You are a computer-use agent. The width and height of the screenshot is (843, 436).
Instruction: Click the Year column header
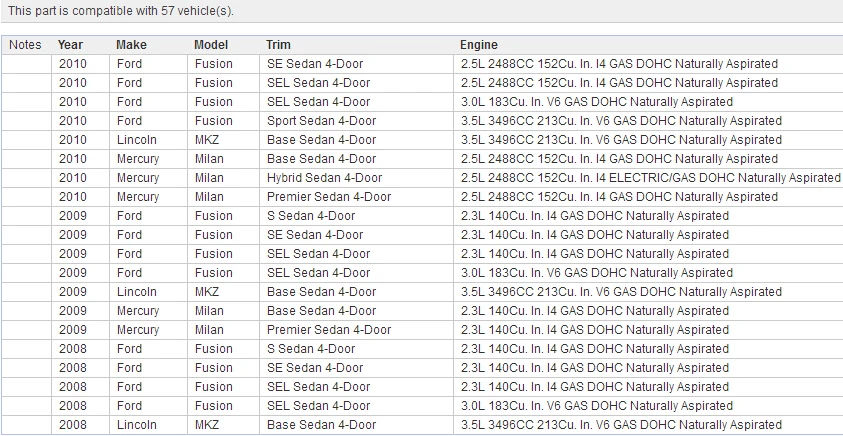pos(70,45)
